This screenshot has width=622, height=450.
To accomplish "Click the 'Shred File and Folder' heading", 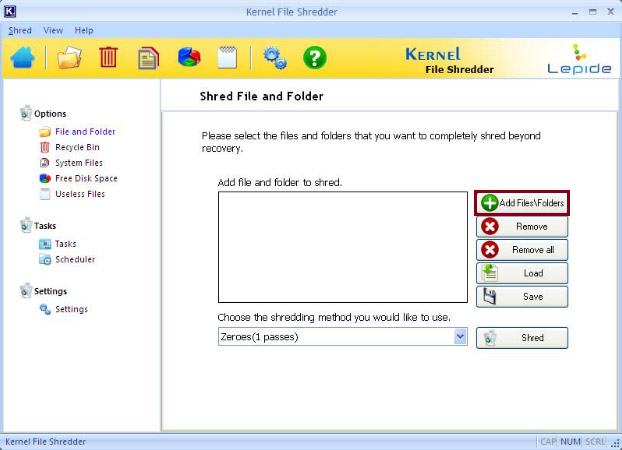I will [261, 96].
